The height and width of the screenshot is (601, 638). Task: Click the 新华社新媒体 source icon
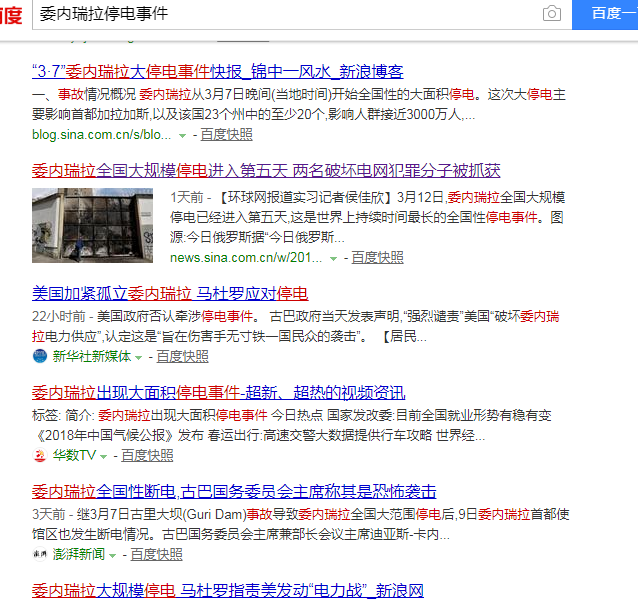tap(40, 356)
